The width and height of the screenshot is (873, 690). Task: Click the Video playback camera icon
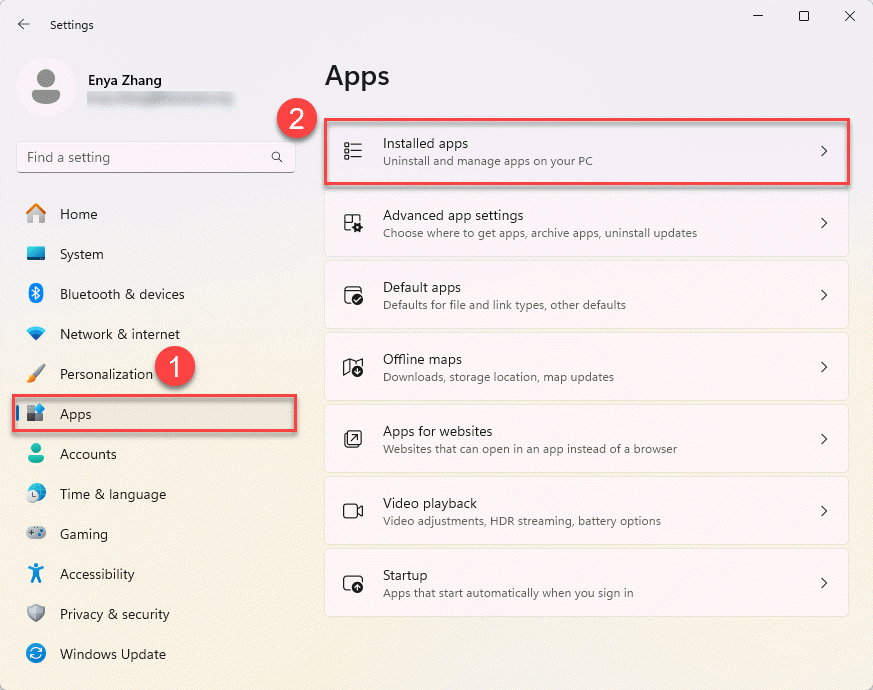click(353, 511)
